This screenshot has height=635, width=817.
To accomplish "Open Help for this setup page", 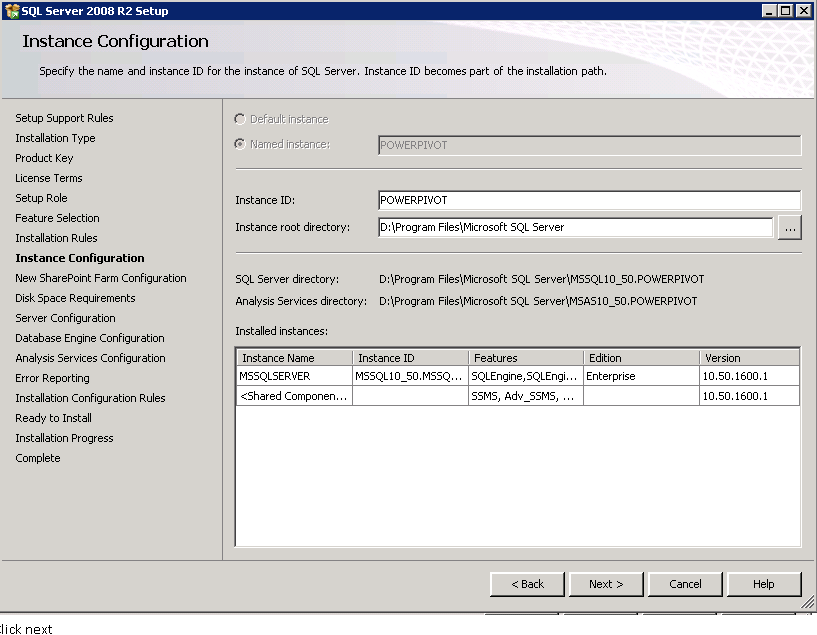I will click(x=764, y=584).
